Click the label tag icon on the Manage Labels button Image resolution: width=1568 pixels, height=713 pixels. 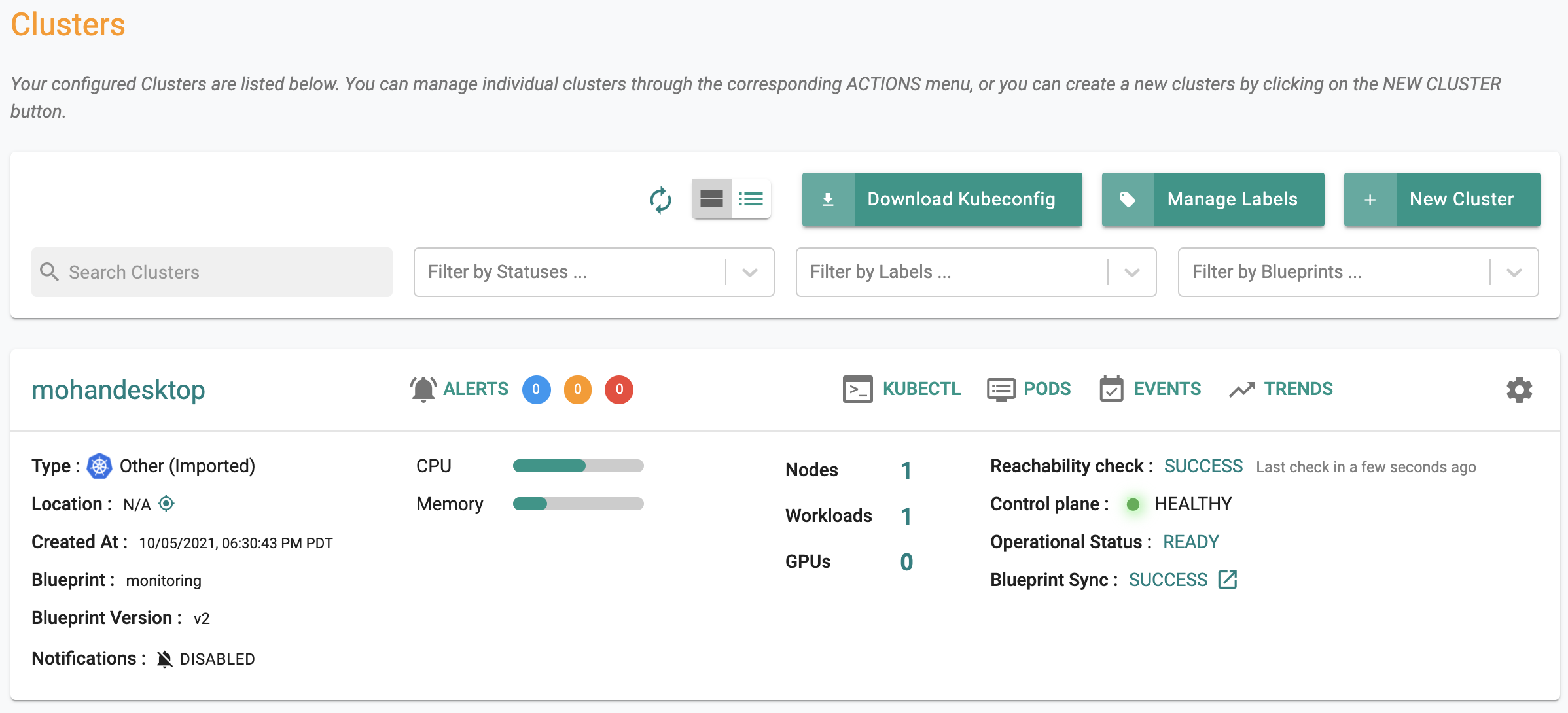click(1128, 200)
